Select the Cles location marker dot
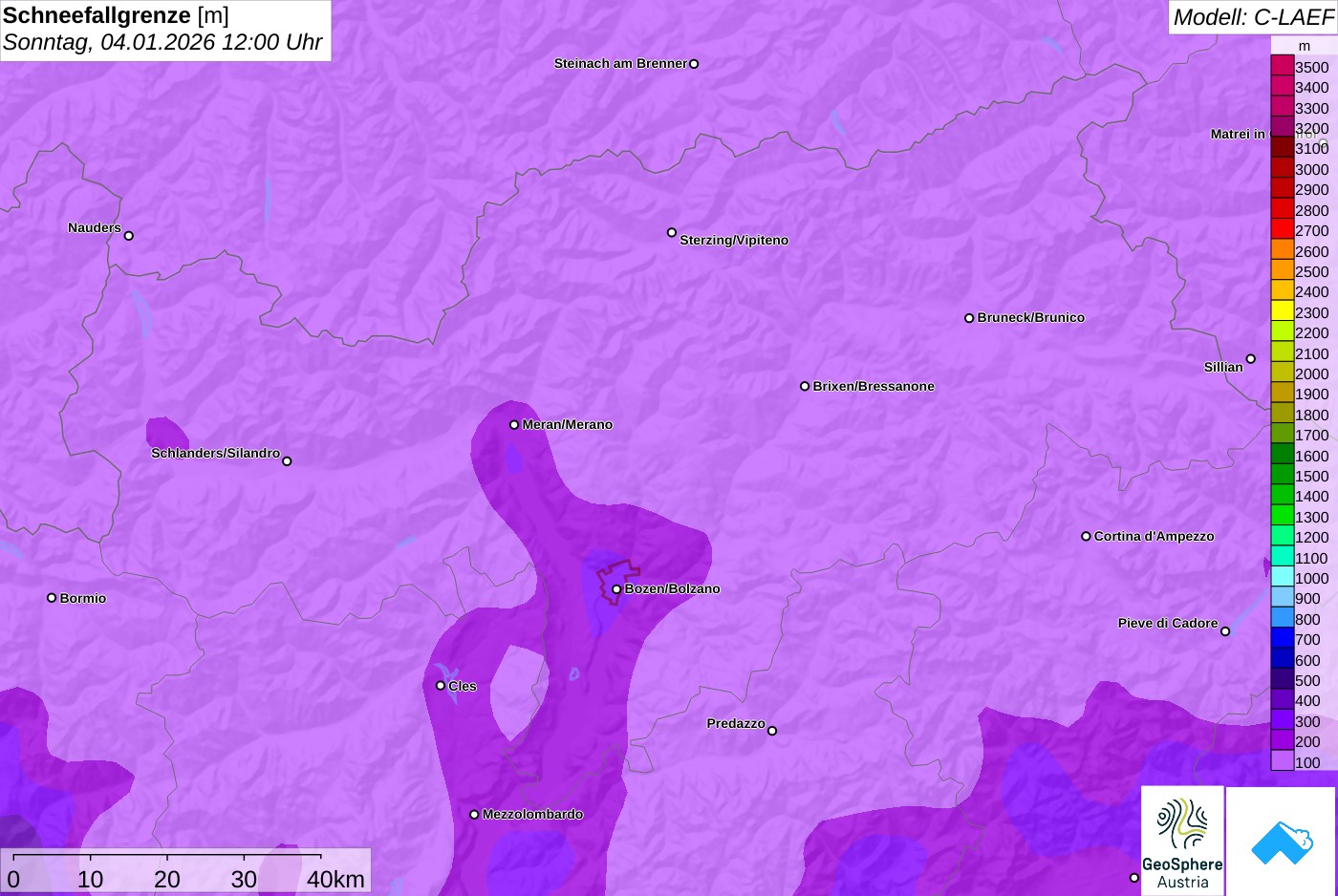 441,686
